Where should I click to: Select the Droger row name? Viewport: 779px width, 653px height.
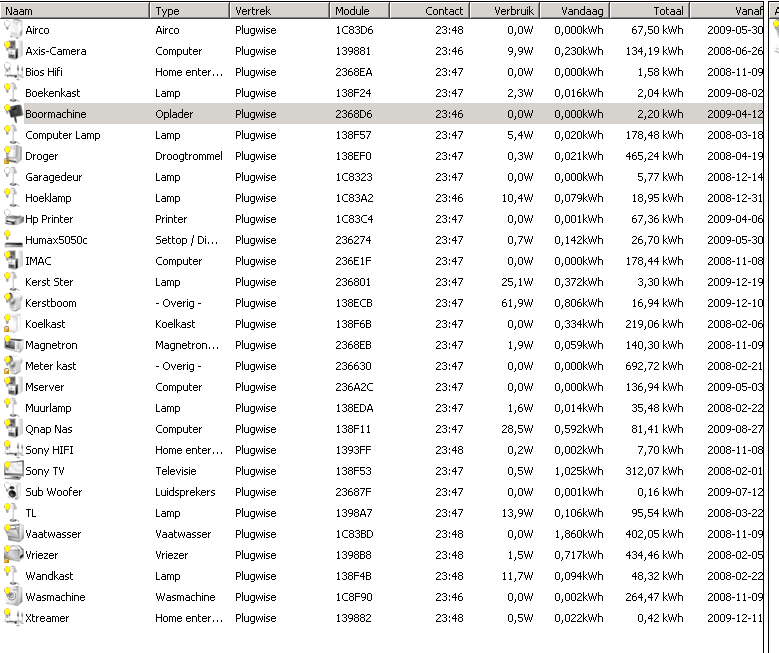click(x=41, y=156)
